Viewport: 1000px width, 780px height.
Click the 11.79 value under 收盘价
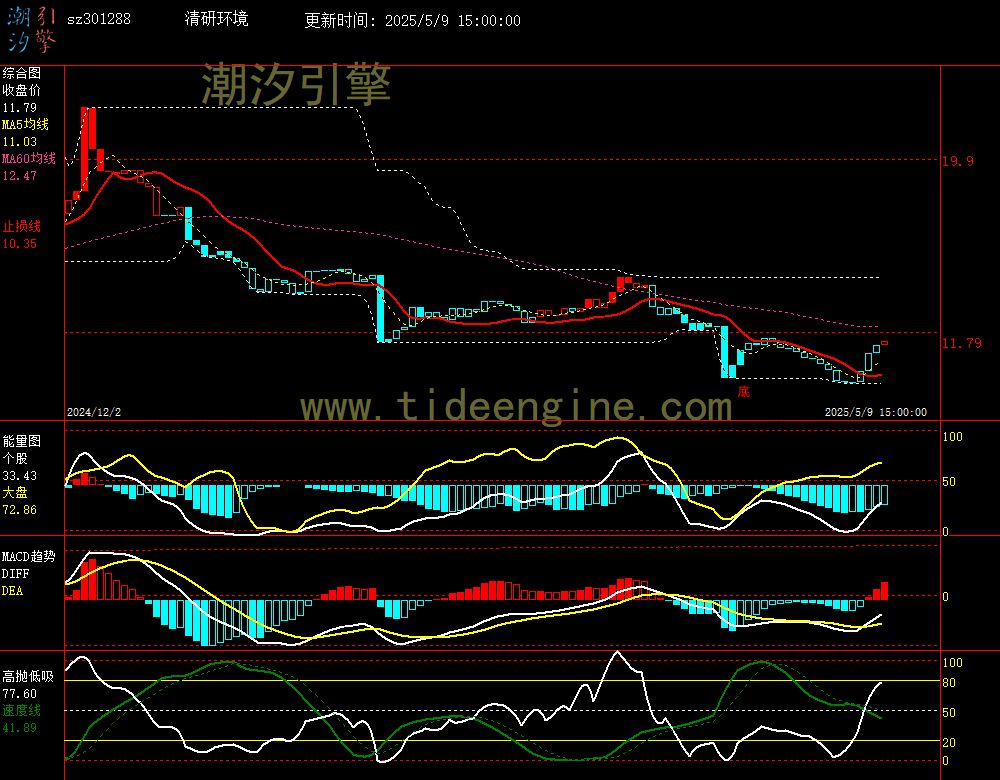pos(20,108)
